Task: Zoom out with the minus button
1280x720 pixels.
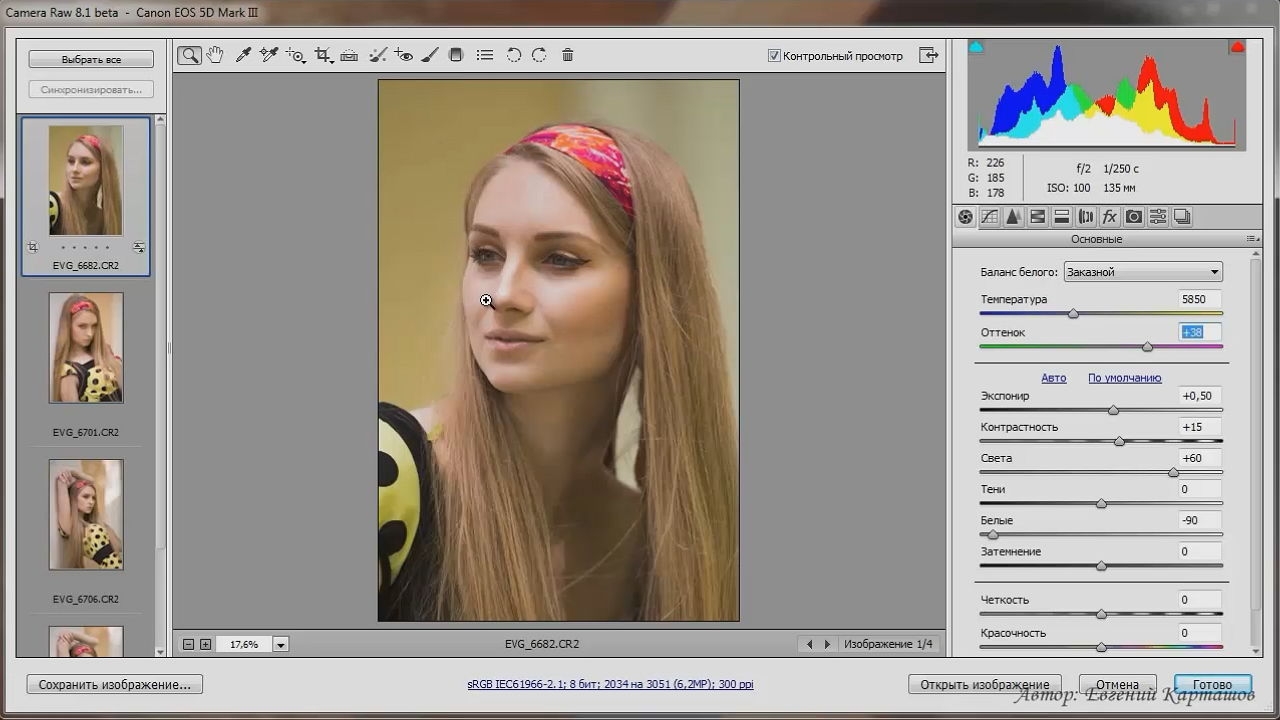Action: point(188,644)
